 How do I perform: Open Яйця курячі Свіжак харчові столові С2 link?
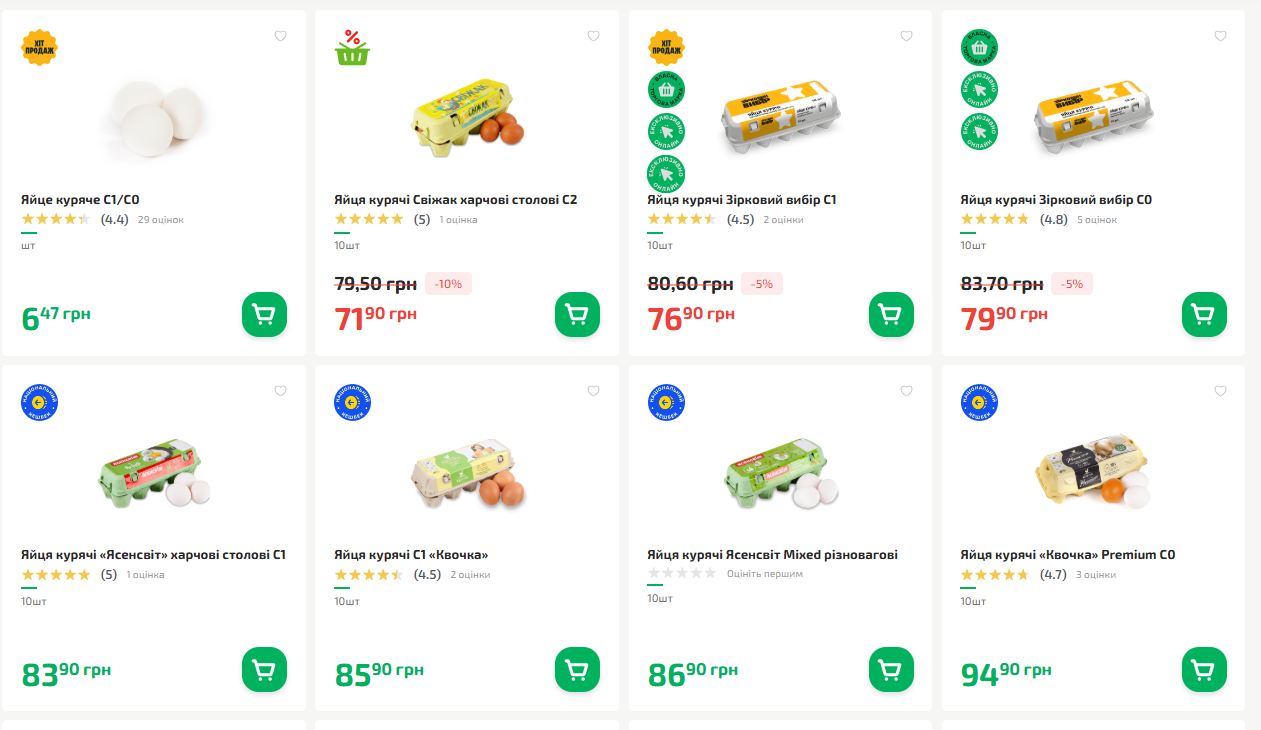[455, 200]
